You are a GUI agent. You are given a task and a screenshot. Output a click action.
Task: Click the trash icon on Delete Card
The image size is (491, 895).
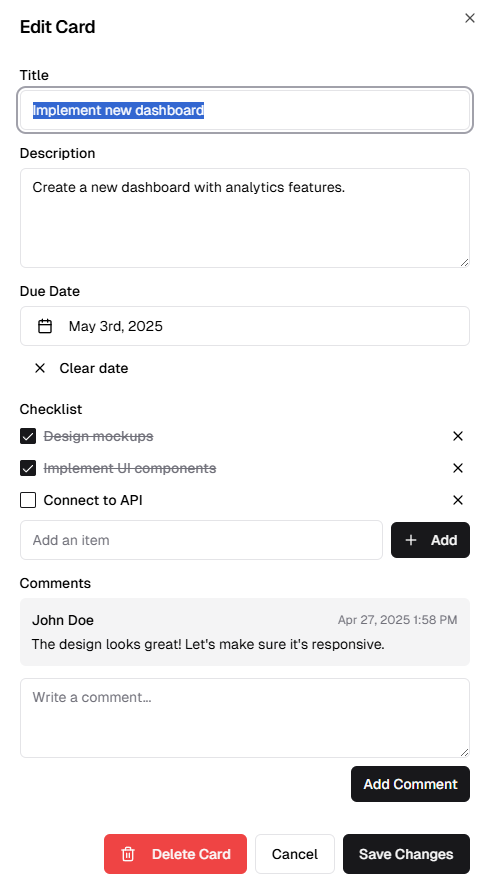[128, 854]
